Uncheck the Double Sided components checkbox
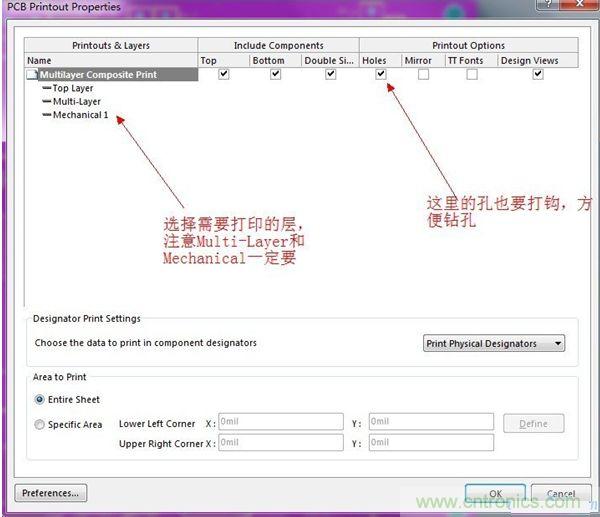Screen dimensions: 600x517 click(x=329, y=74)
